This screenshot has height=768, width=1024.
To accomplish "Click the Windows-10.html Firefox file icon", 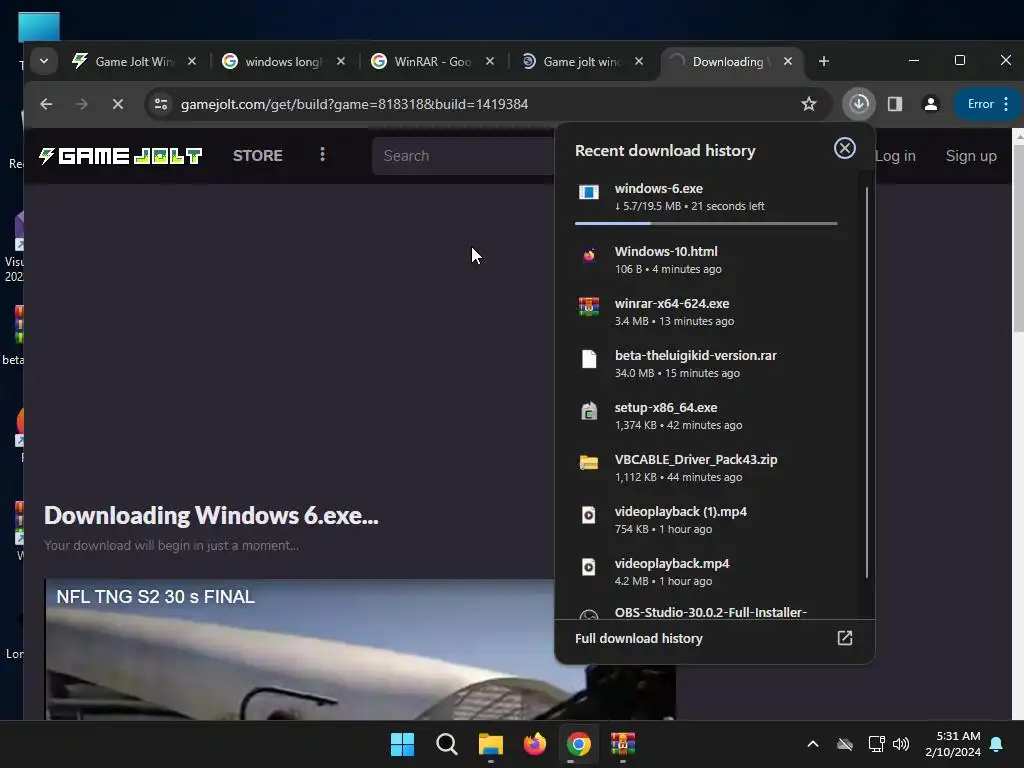I will (x=588, y=255).
